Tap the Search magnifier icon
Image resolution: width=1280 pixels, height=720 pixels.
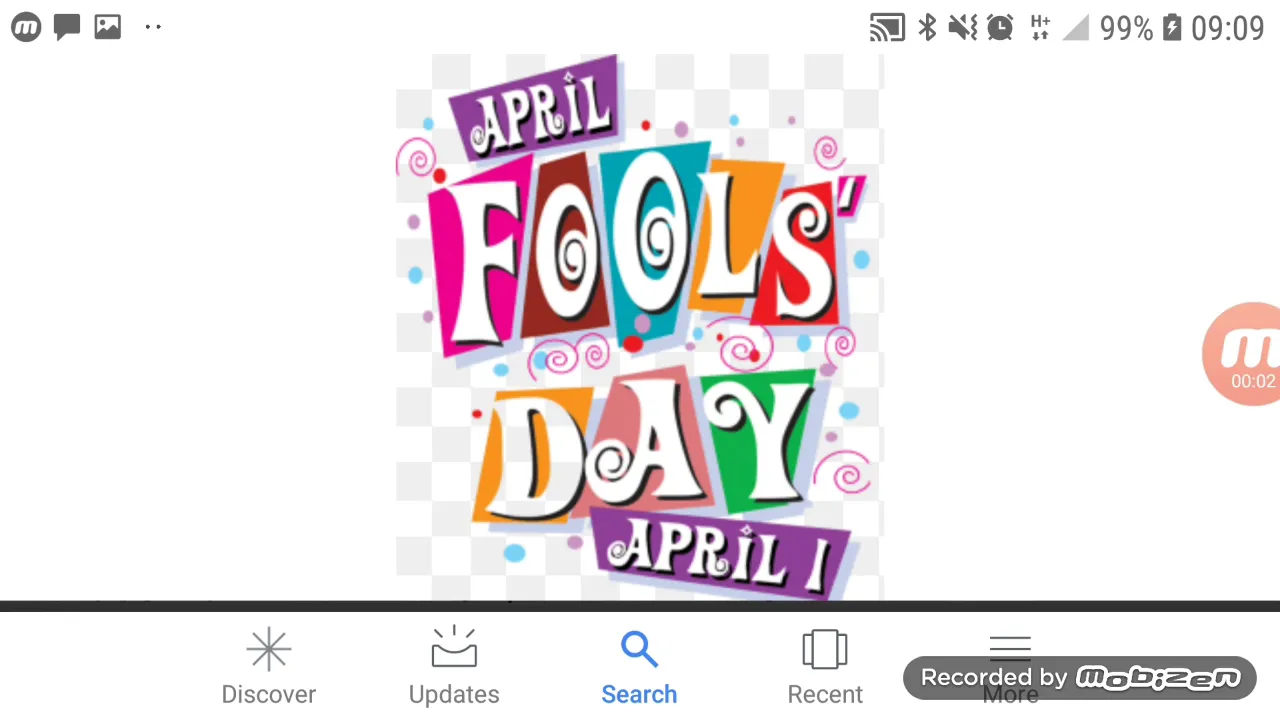tap(639, 650)
